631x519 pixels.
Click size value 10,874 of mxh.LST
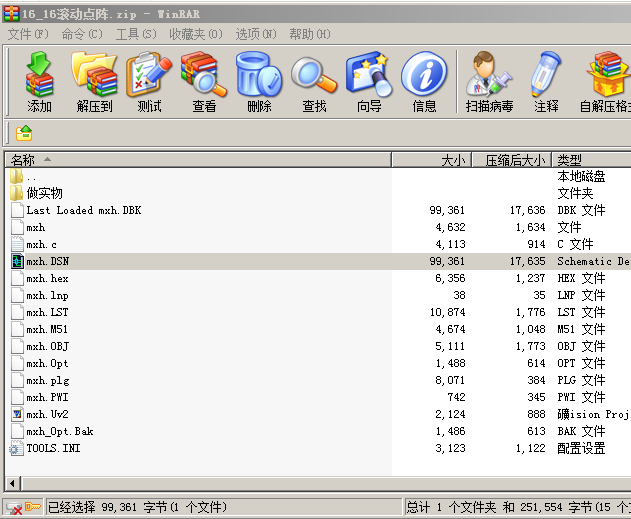447,312
